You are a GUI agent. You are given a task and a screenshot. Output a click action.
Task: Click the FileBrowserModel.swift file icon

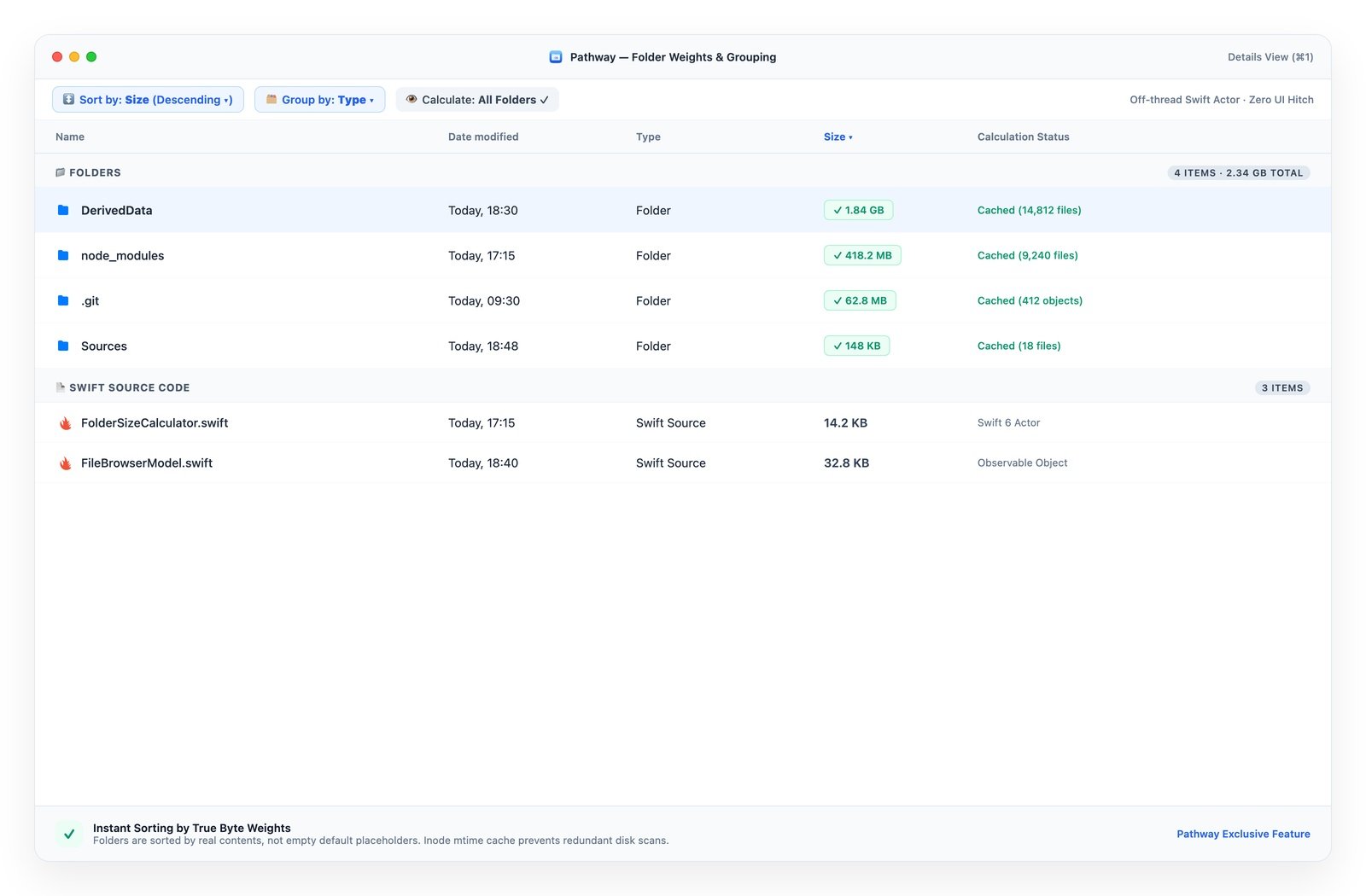click(x=65, y=463)
